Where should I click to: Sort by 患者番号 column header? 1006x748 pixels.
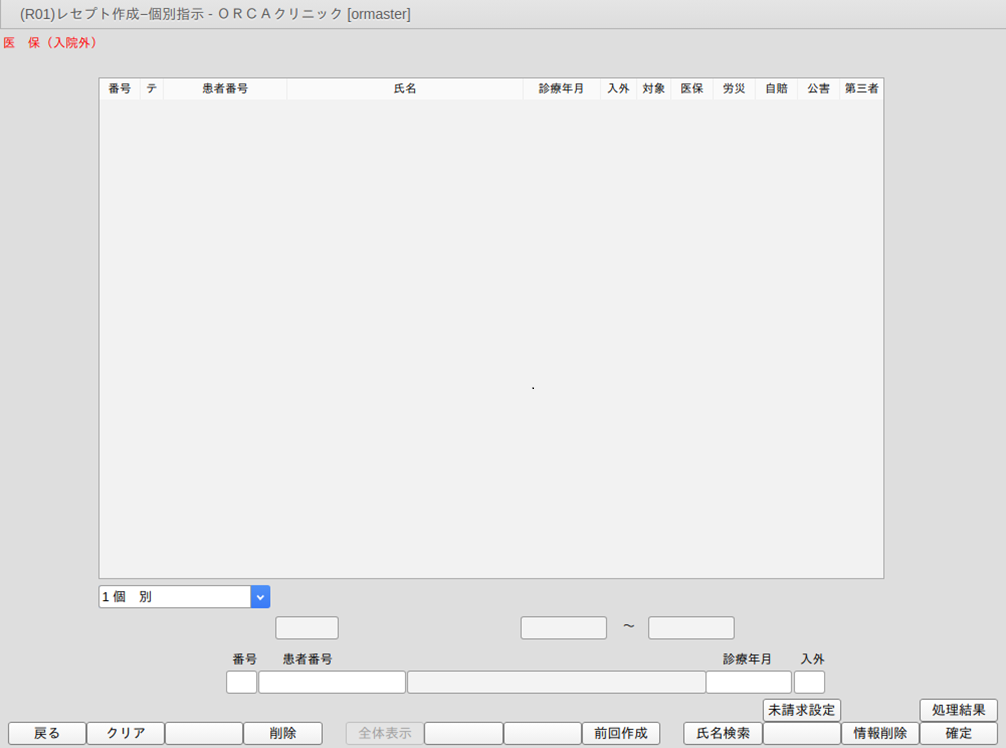click(x=225, y=89)
